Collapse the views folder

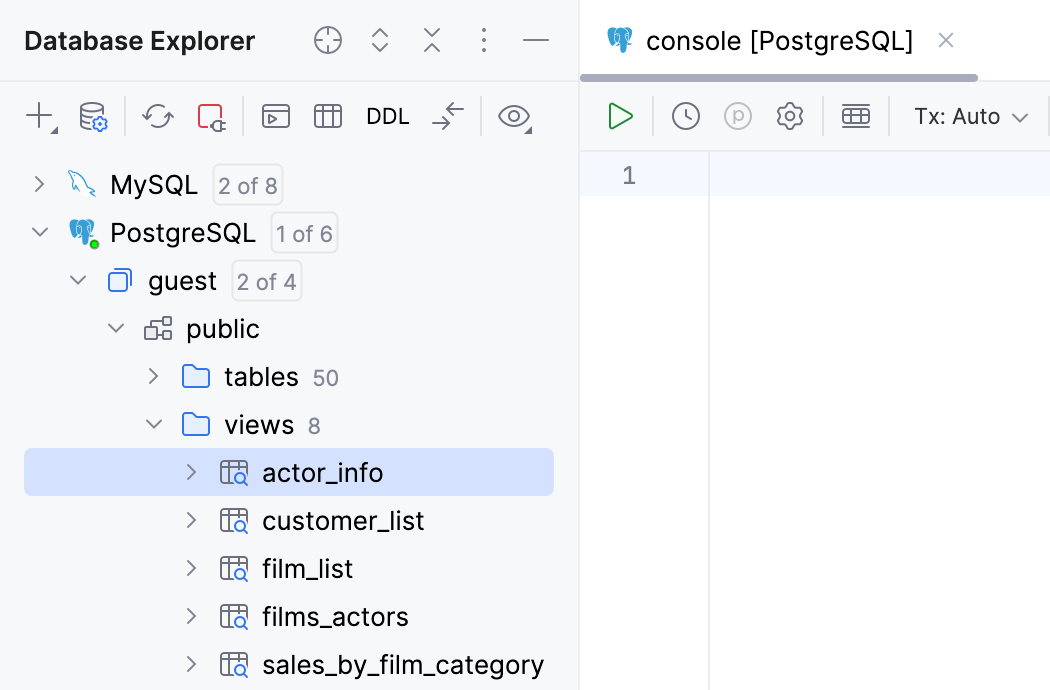[154, 424]
